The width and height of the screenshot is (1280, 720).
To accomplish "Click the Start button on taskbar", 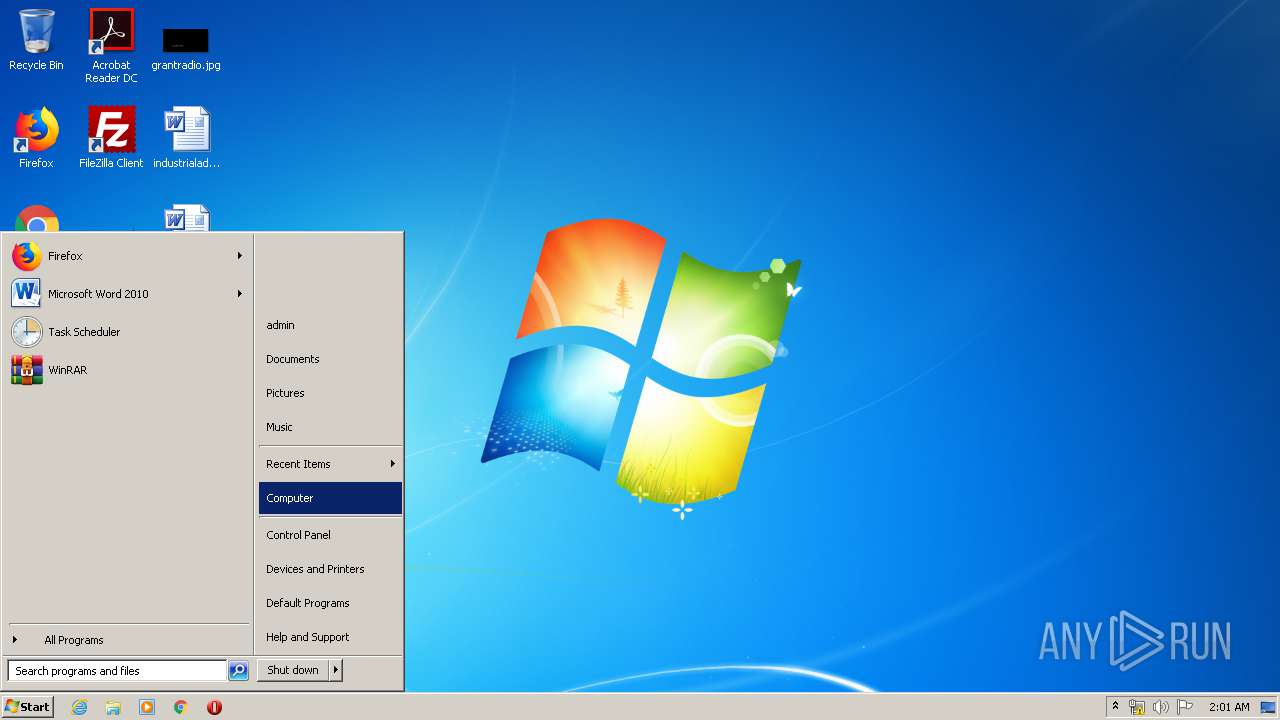I will (28, 706).
